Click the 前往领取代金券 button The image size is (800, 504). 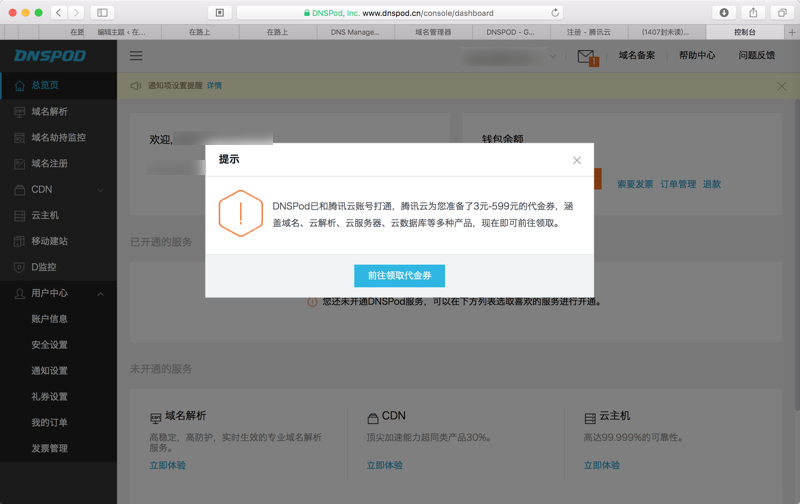coord(399,275)
